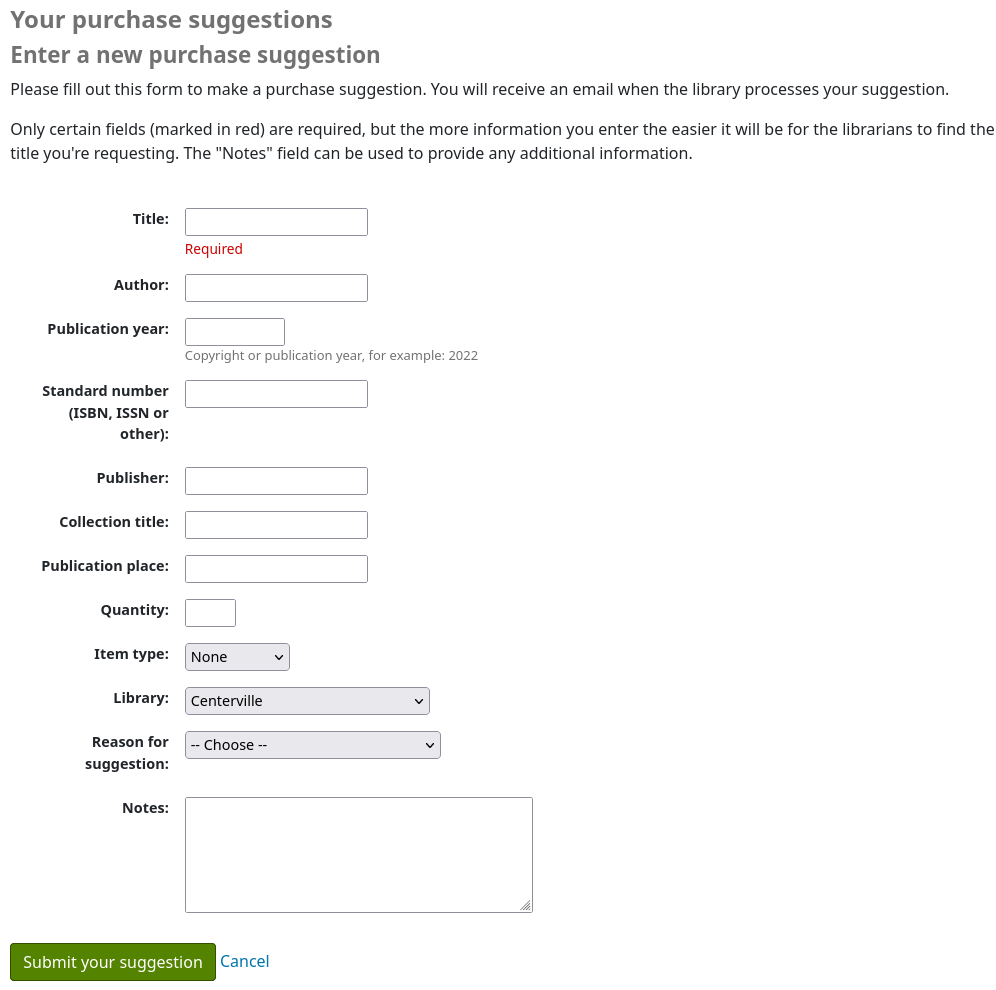Click into the Collection title field
Screen dimensions: 996x990
276,524
